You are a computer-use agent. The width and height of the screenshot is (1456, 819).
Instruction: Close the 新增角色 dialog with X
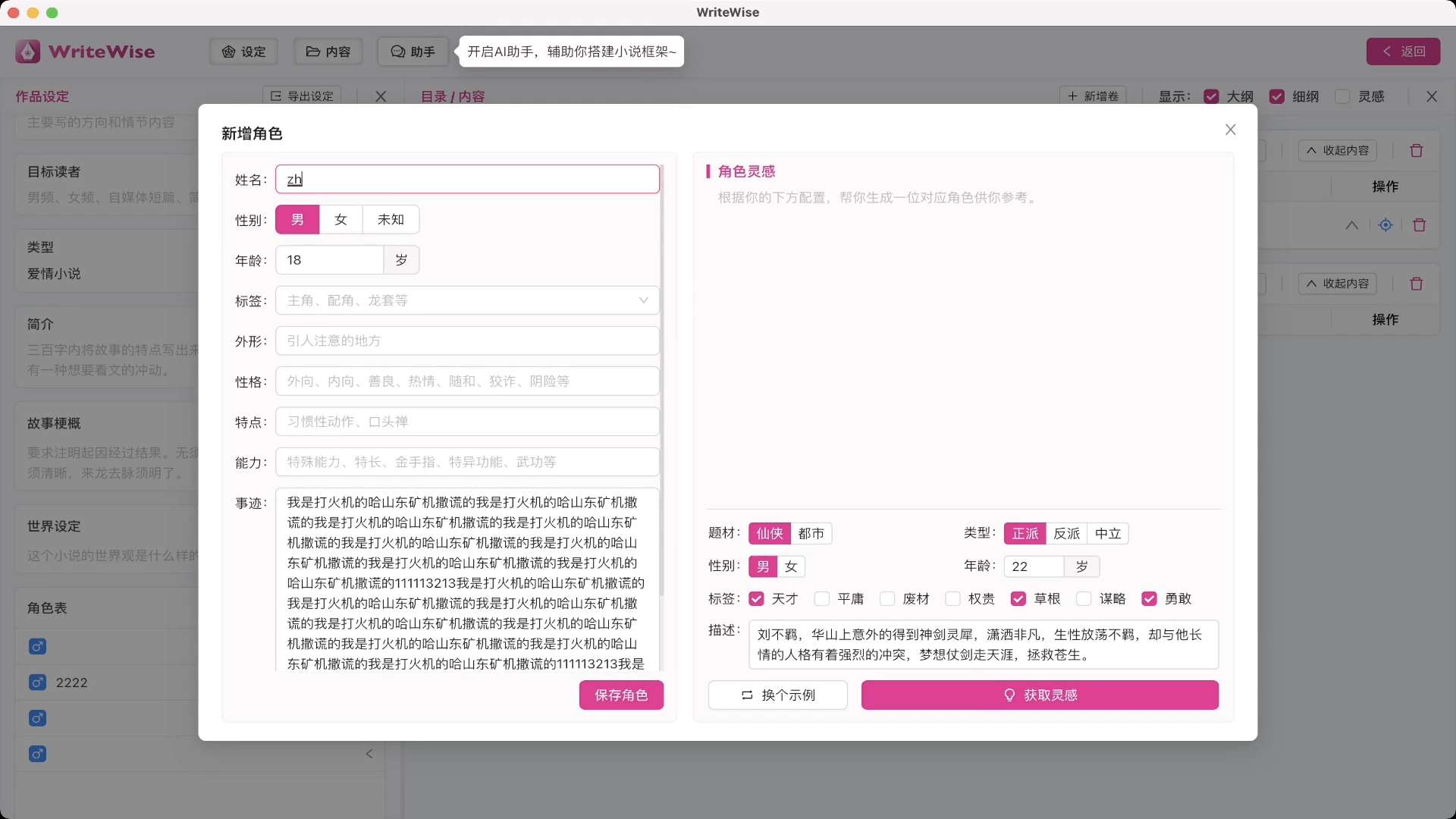[1230, 130]
